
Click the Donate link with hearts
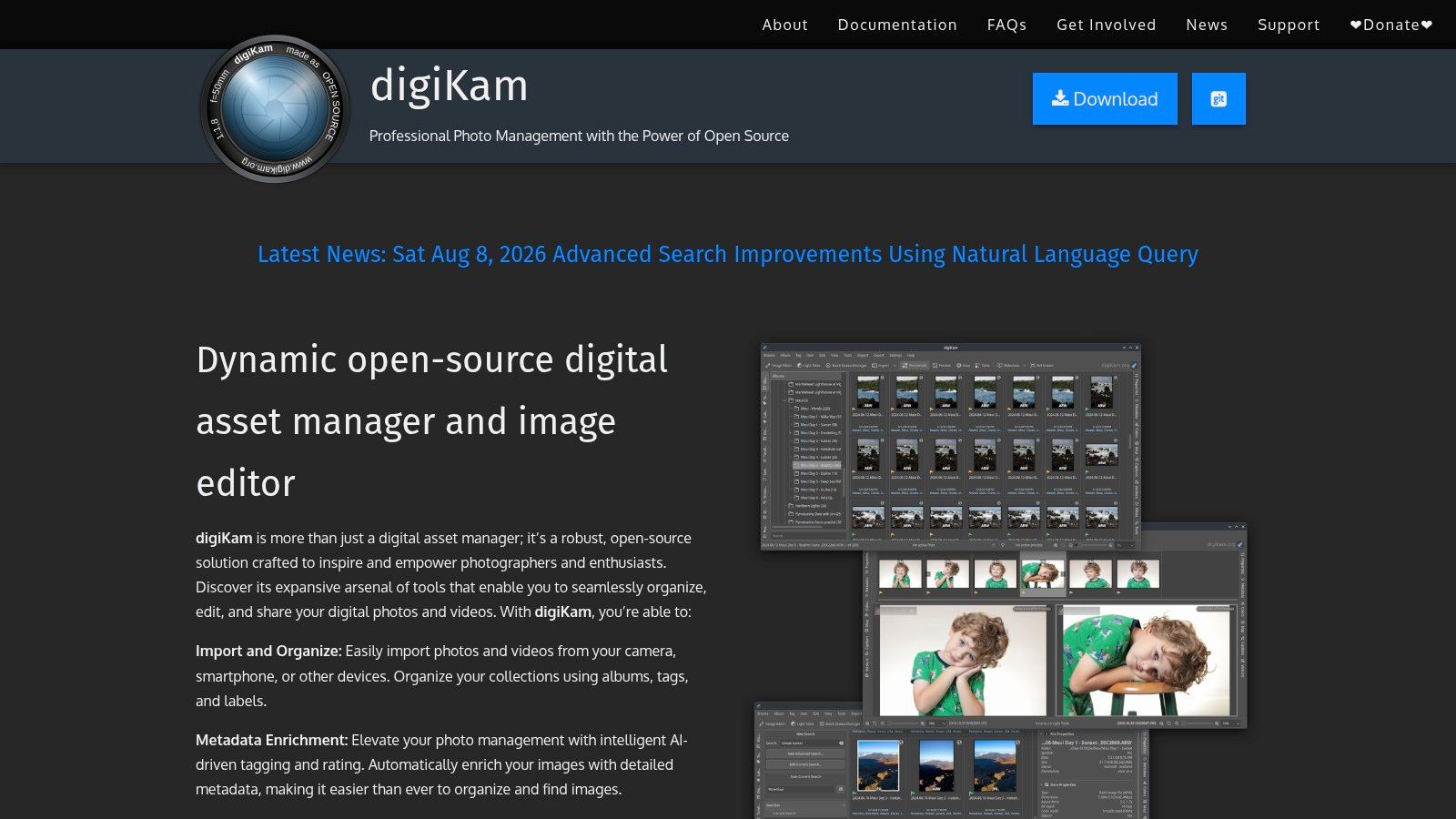1391,25
